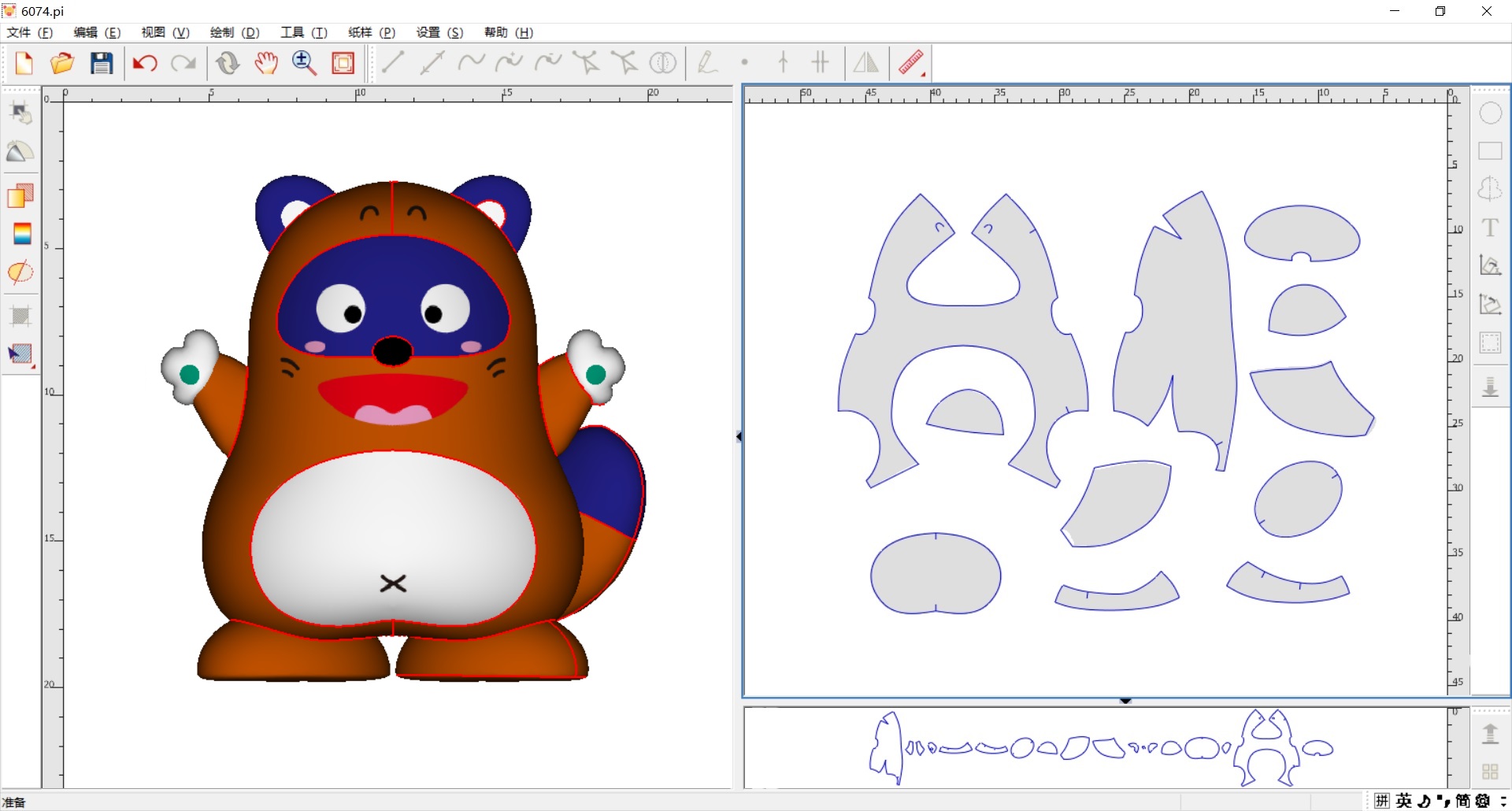
Task: Select the Pan hand tool
Action: click(x=266, y=63)
